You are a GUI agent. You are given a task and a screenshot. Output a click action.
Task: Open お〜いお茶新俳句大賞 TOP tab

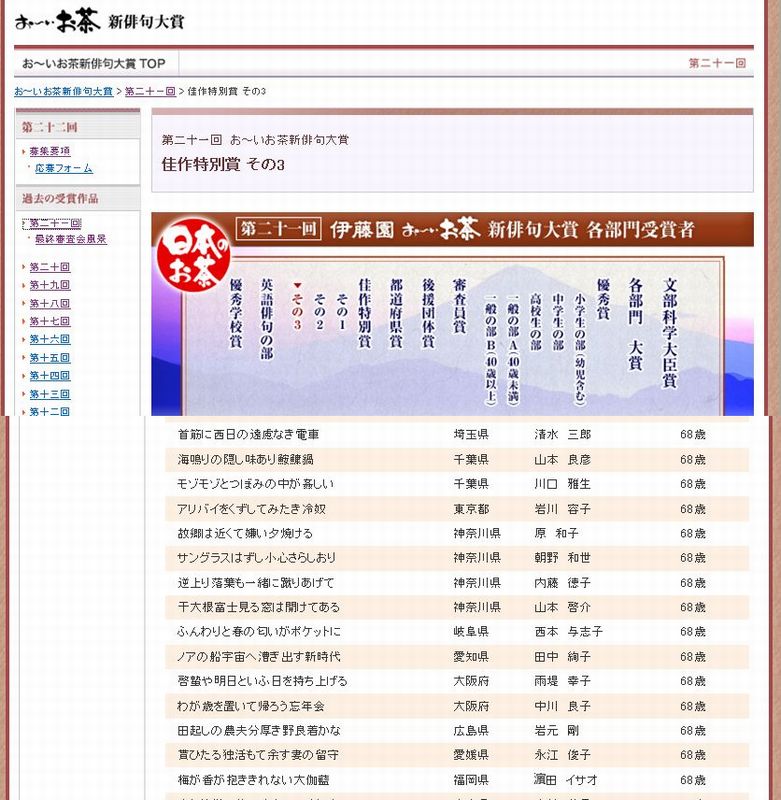click(94, 64)
